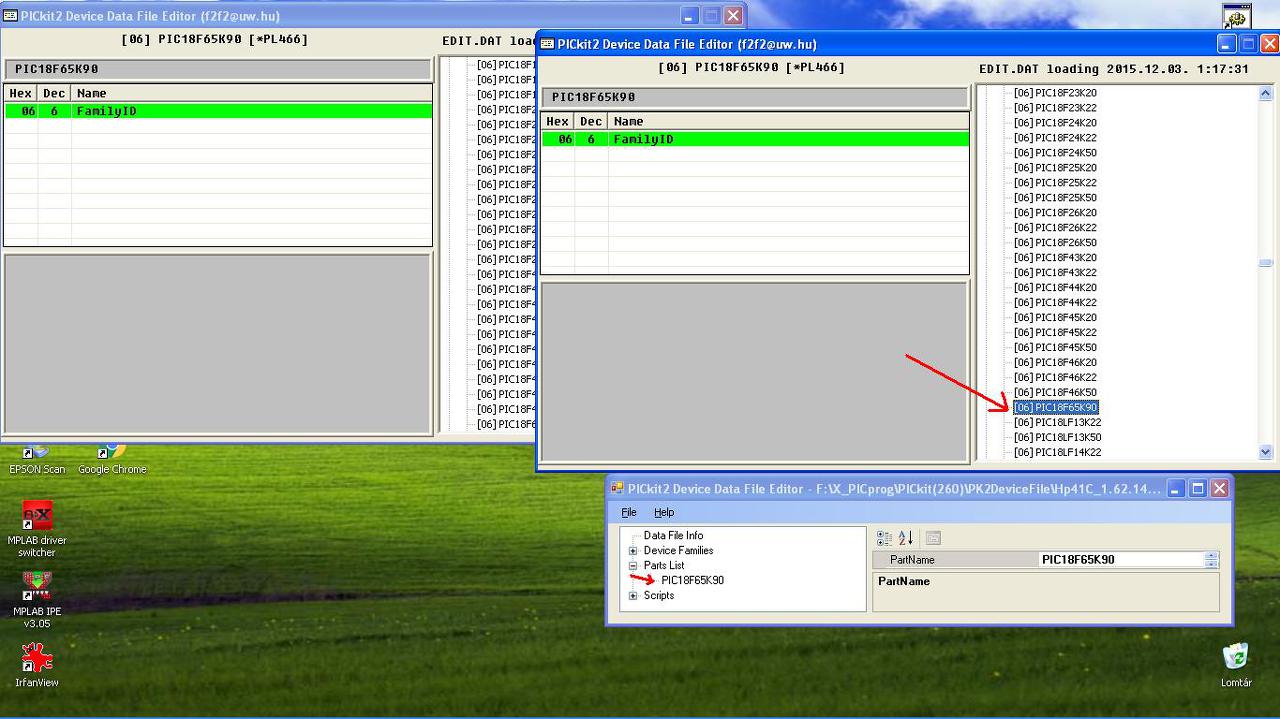The height and width of the screenshot is (719, 1280).
Task: Select [06] PIC18F46K22 in the device list
Action: coord(1055,378)
